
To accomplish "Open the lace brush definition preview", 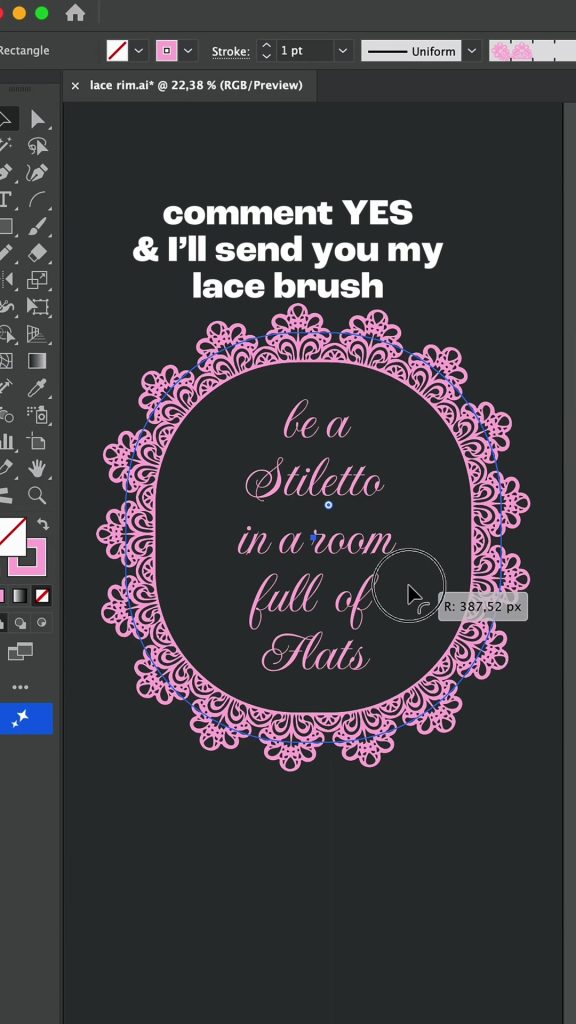I will (532, 50).
